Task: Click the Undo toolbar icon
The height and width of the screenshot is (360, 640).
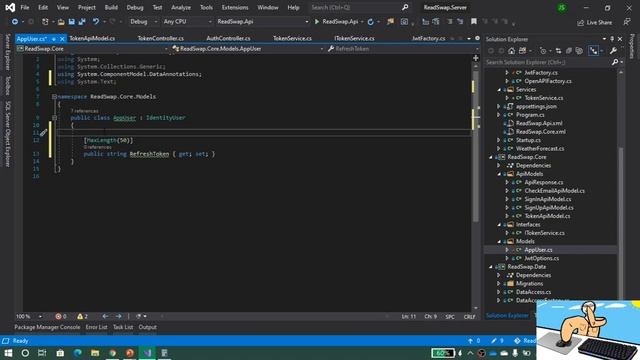Action: click(96, 22)
